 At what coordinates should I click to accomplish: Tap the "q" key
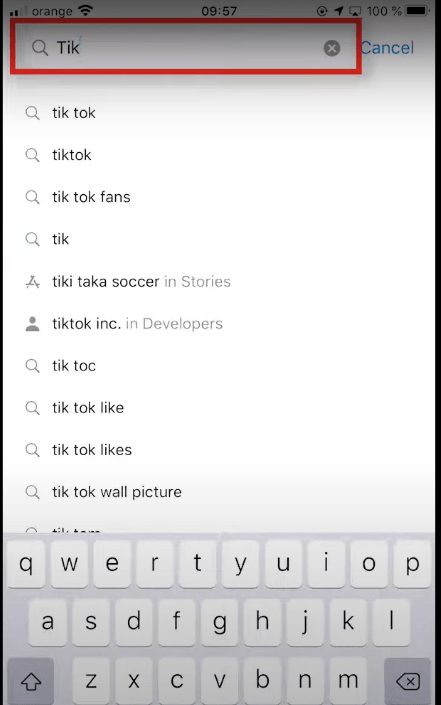26,564
